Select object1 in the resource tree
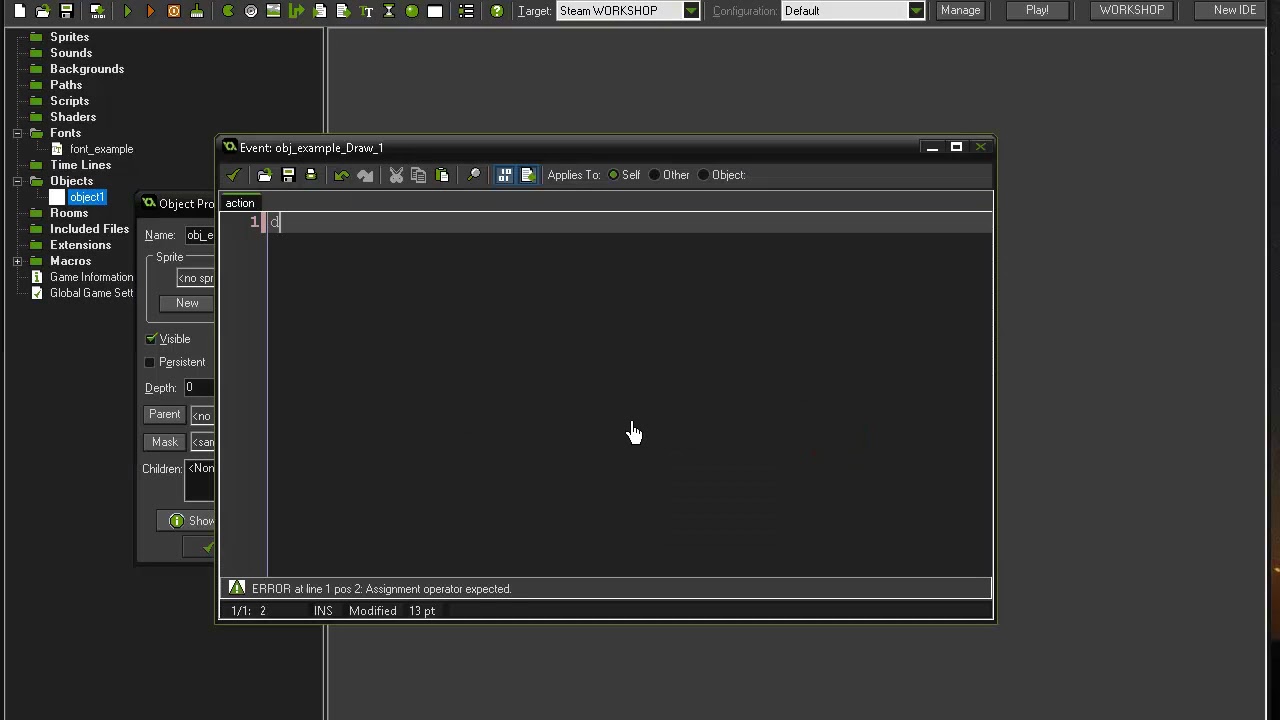Screen dimensions: 1280x720 click(87, 197)
